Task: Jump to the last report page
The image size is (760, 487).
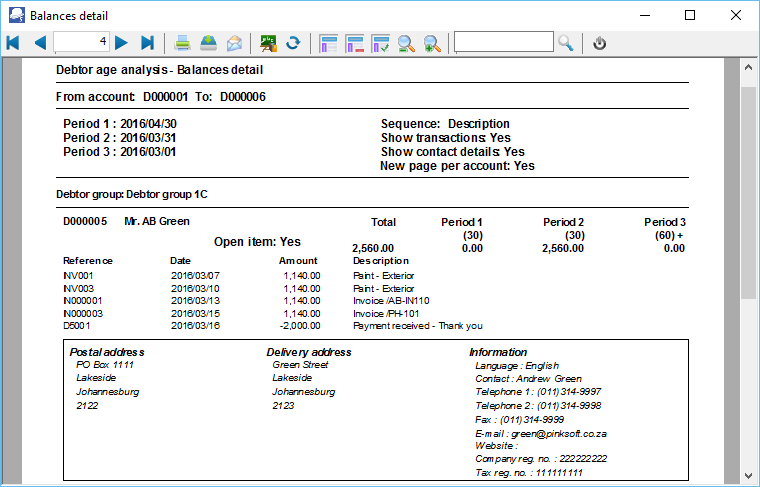Action: (x=147, y=42)
